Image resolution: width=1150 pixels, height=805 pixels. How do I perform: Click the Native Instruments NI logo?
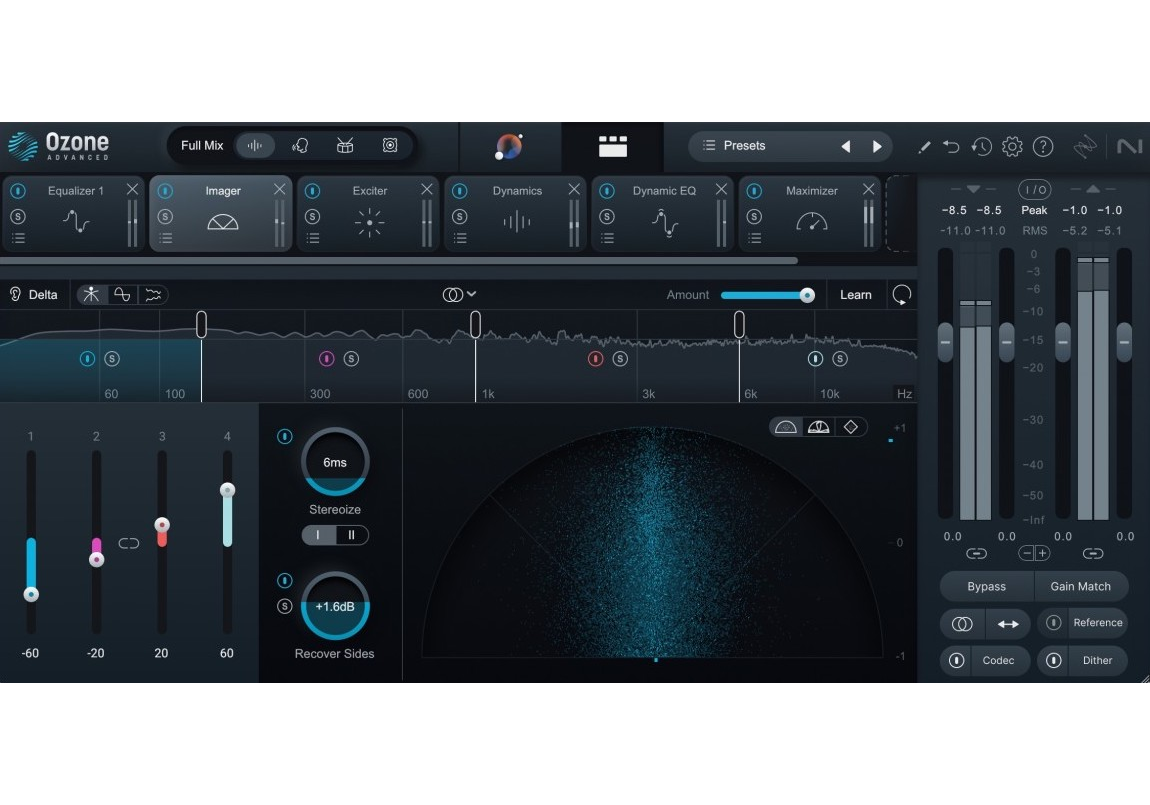(1129, 147)
